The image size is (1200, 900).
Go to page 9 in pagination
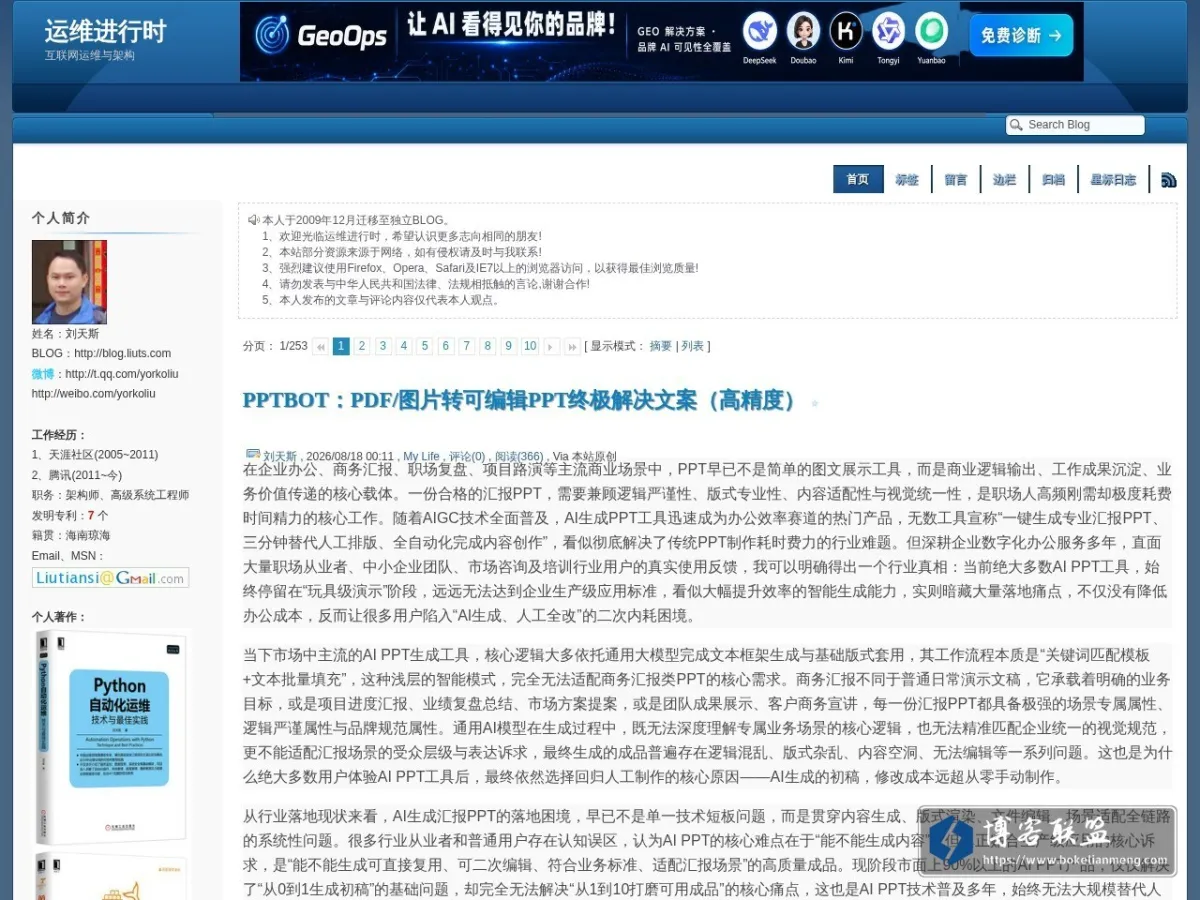click(509, 347)
